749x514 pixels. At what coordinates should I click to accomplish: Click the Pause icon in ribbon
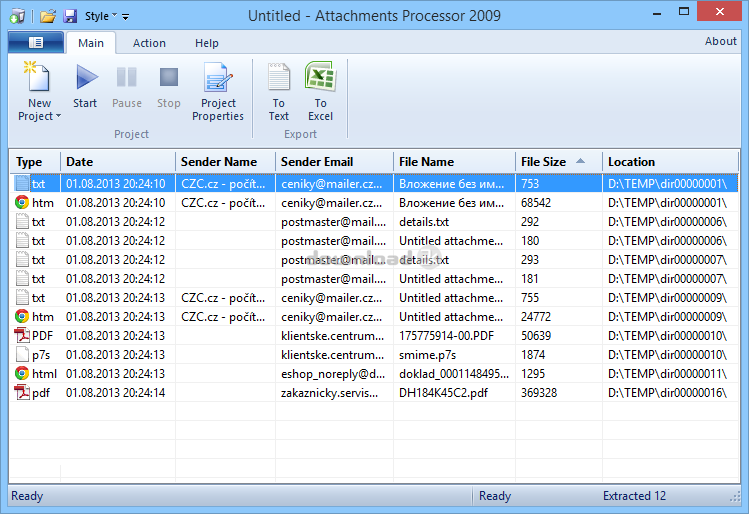click(x=127, y=78)
